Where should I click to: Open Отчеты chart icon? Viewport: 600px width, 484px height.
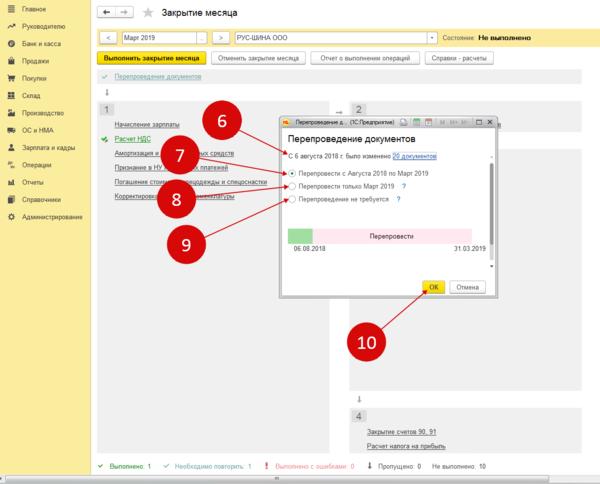click(11, 182)
